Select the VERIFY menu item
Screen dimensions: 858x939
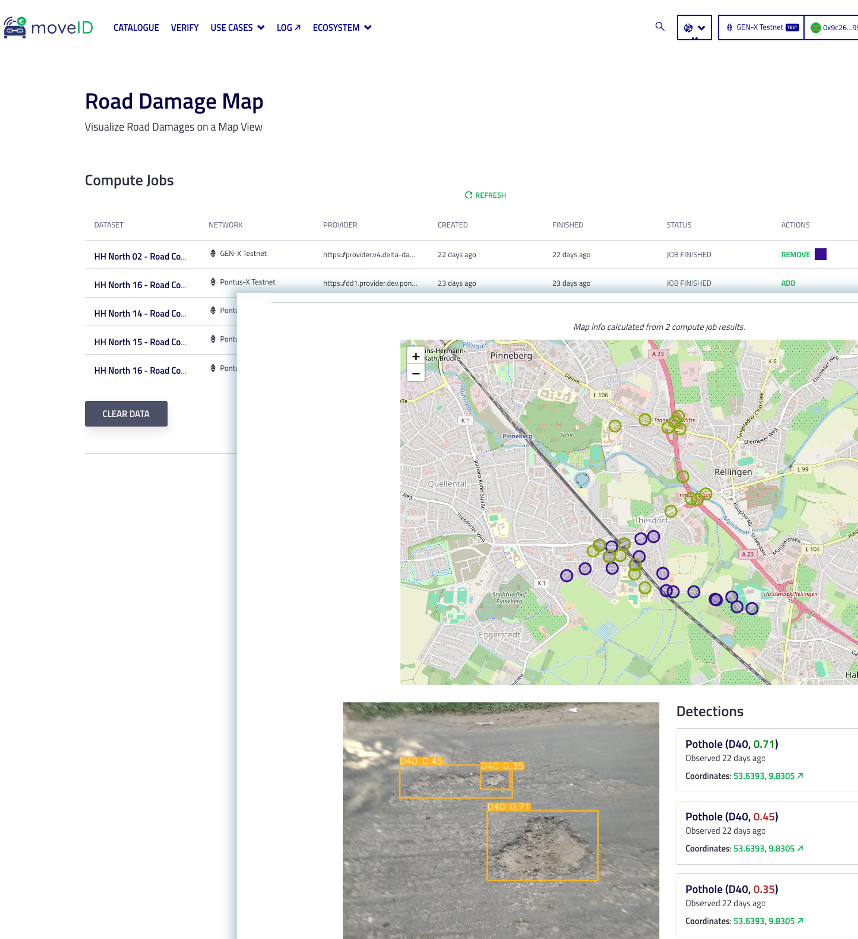click(x=184, y=27)
